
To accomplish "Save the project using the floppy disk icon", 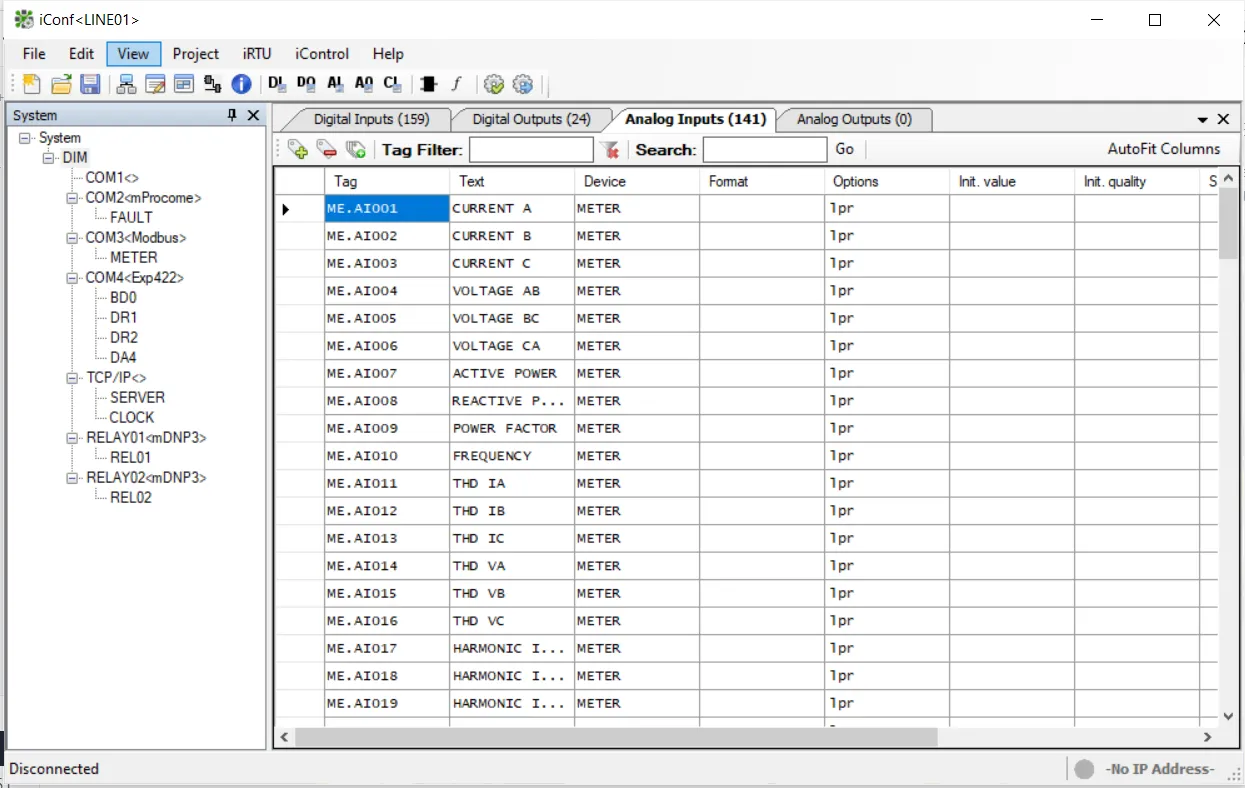I will [x=90, y=84].
